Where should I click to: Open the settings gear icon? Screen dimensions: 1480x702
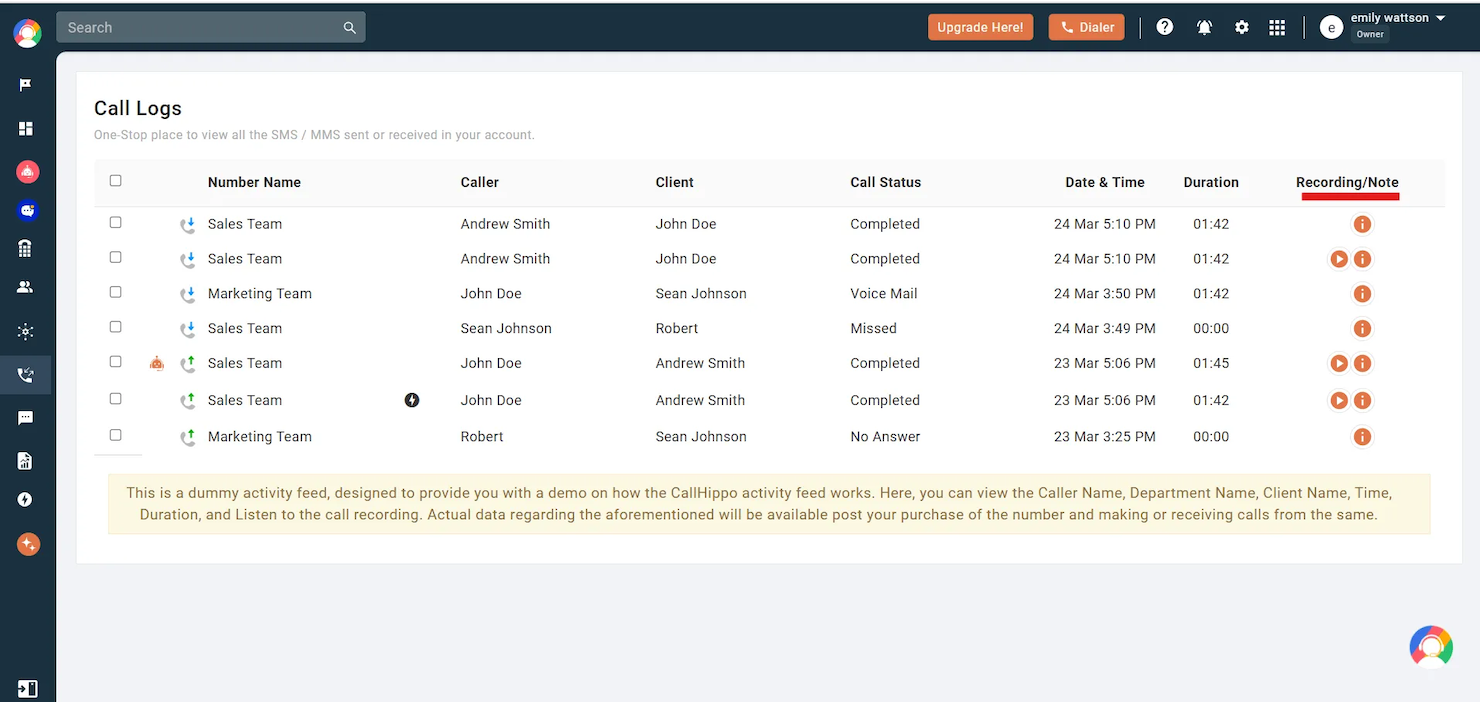[1241, 27]
